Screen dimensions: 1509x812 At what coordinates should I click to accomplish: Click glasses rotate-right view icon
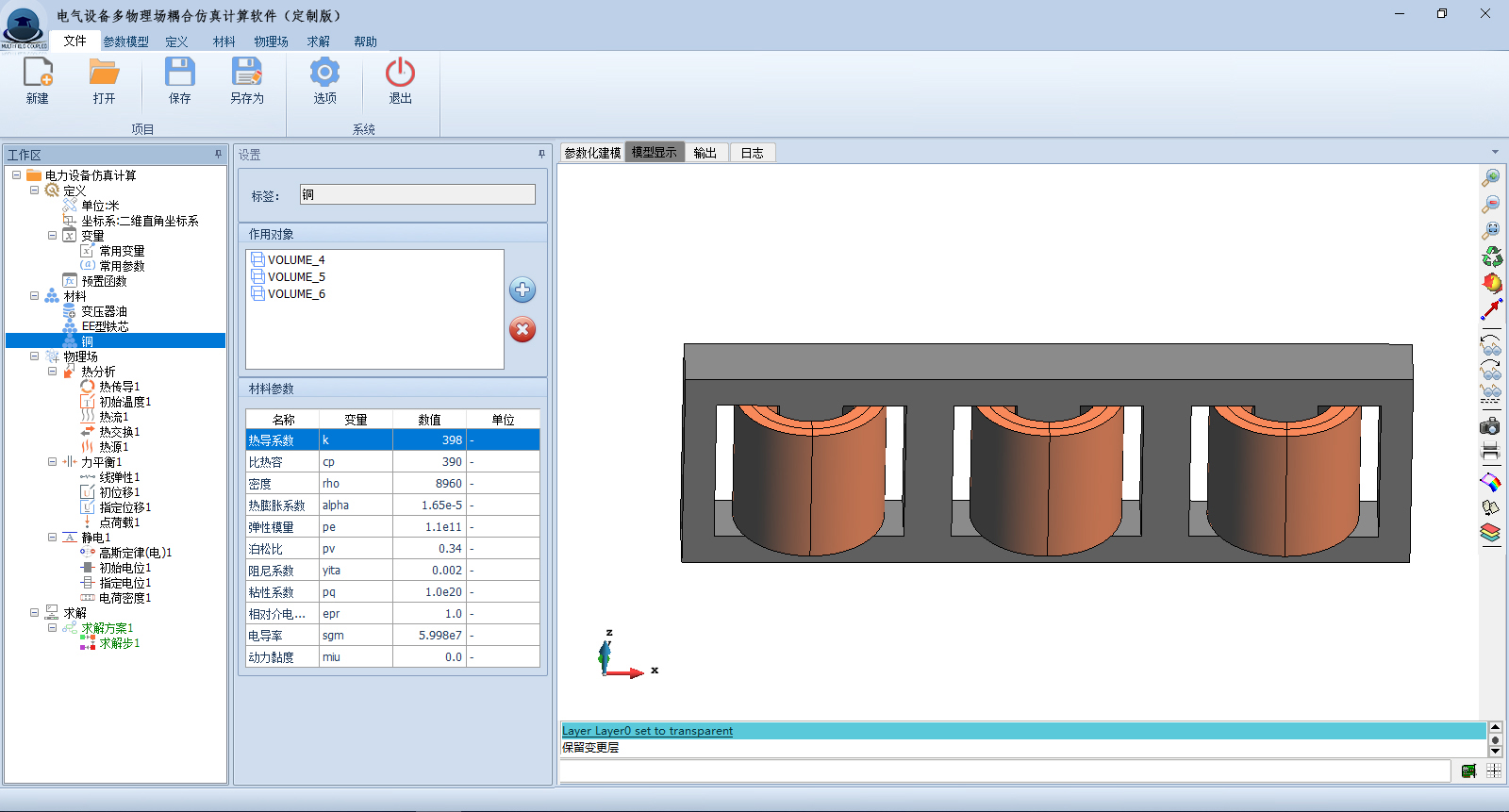(1491, 369)
